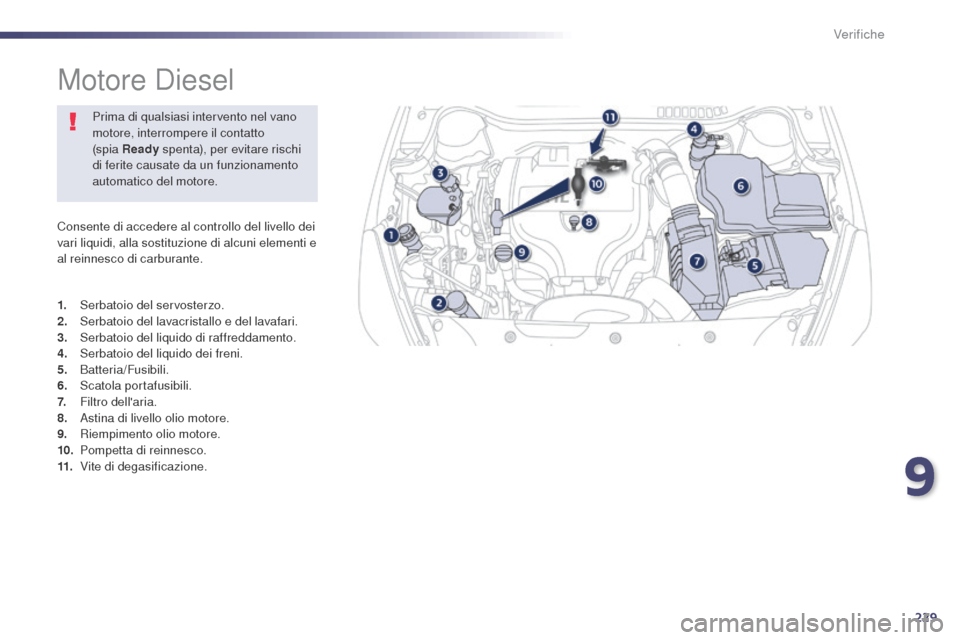Click diagram marker 9 for the oil filler cap
960x640 pixels.
point(521,252)
